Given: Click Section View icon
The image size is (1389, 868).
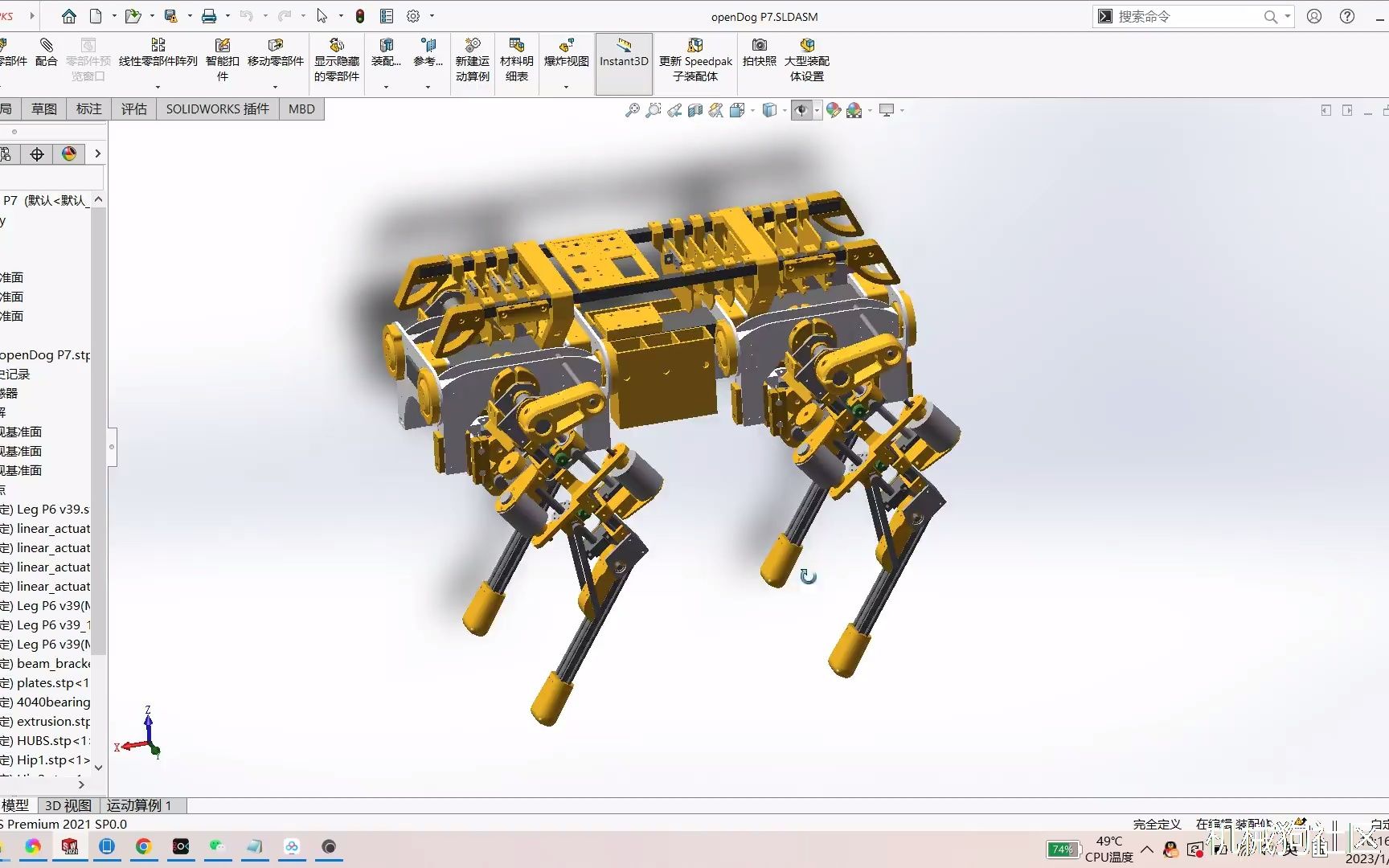Looking at the screenshot, I should click(x=695, y=110).
